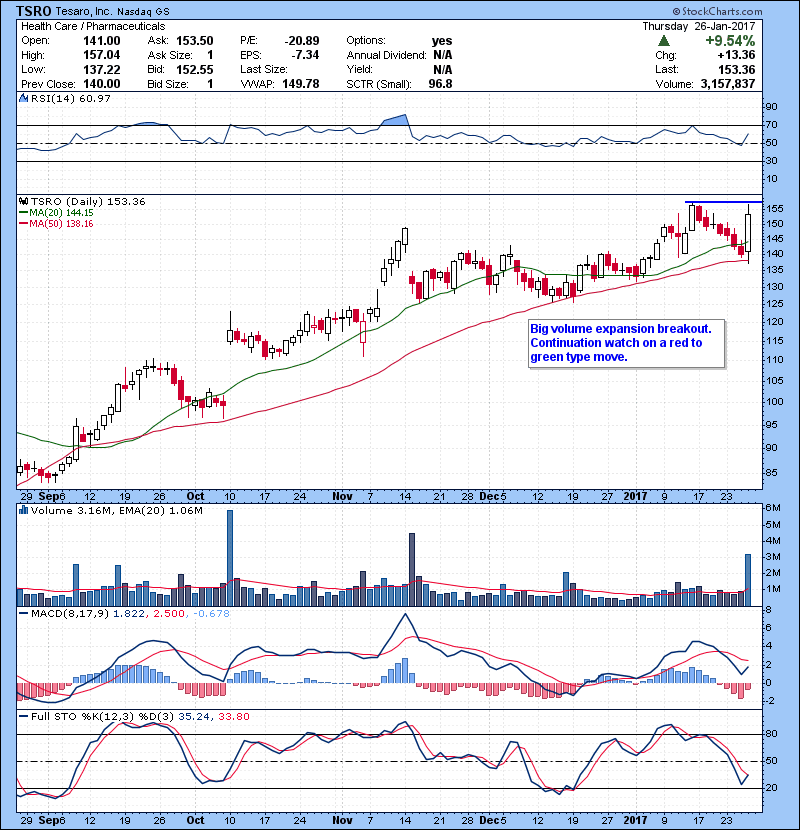The image size is (800, 830).
Task: Click the VWAP value 149.78
Action: [x=301, y=84]
